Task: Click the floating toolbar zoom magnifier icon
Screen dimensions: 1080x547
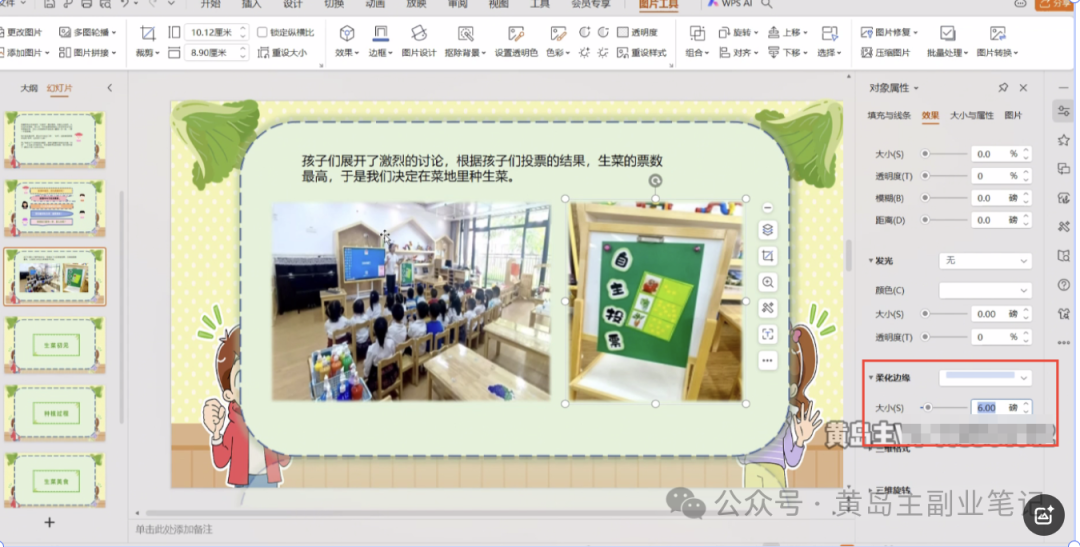Action: 768,282
